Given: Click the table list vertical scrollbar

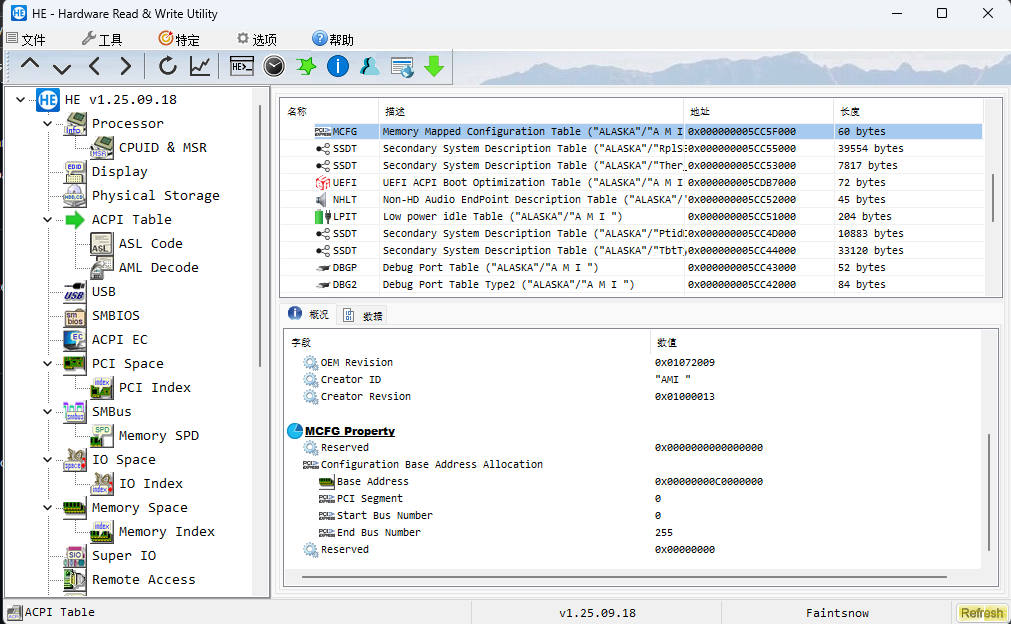Looking at the screenshot, I should click(x=993, y=196).
